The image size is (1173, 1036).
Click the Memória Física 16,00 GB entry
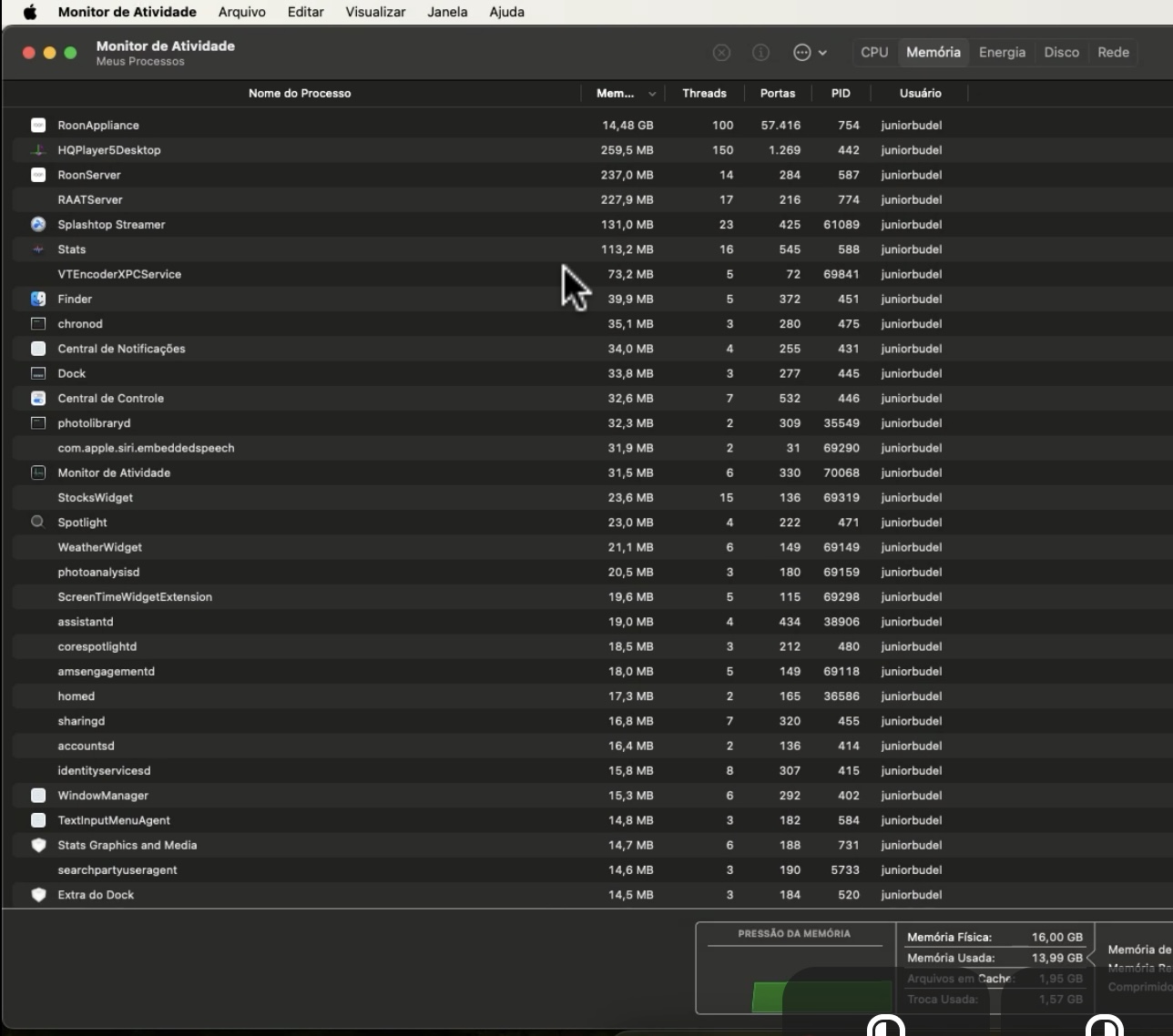tap(994, 937)
